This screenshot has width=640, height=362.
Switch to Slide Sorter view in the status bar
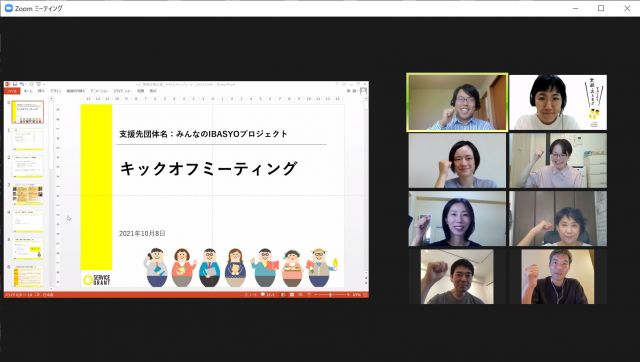(x=292, y=295)
